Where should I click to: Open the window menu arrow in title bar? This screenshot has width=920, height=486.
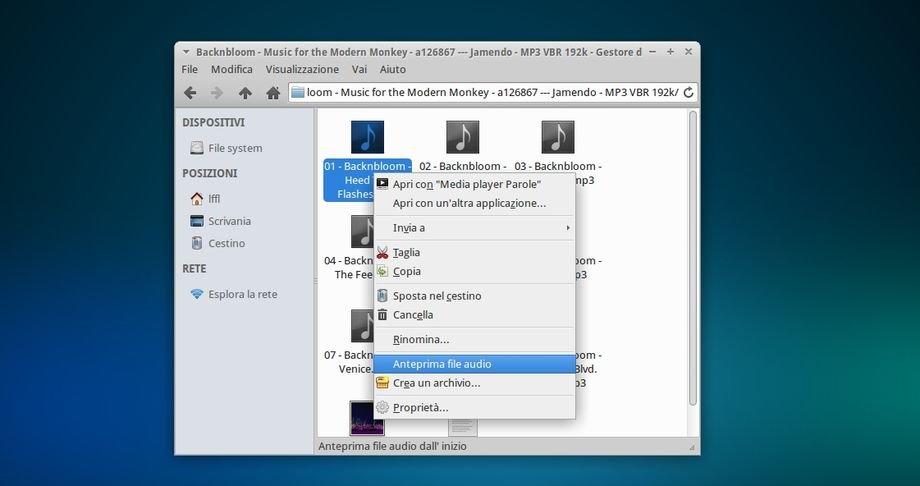[184, 51]
